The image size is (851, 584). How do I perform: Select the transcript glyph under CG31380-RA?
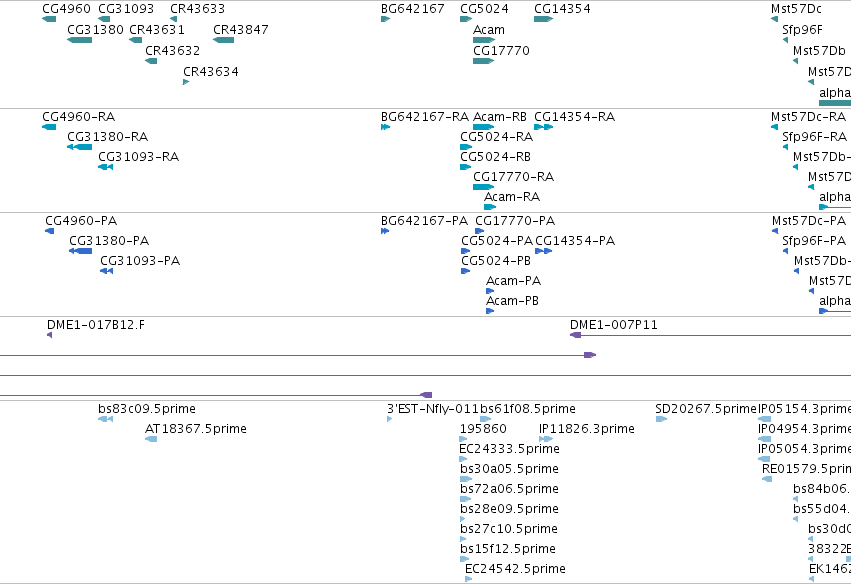pos(79,147)
